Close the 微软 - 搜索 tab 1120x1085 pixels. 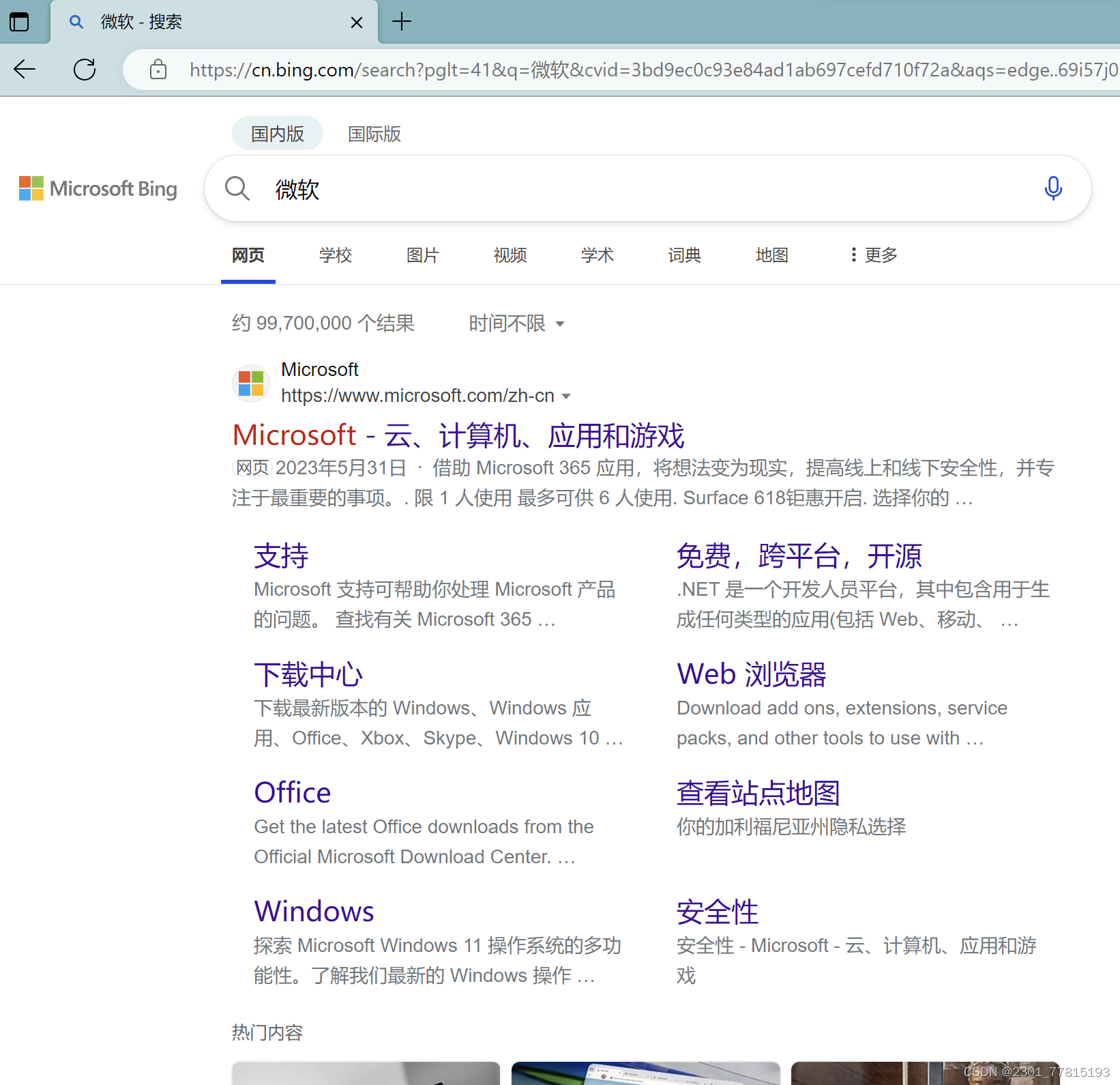356,23
